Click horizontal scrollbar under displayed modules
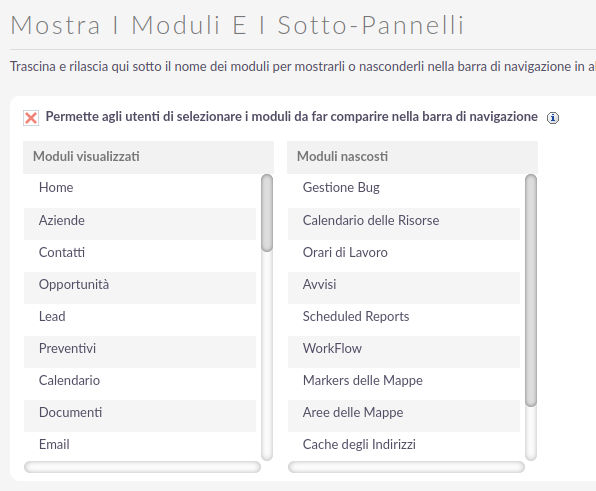The height and width of the screenshot is (491, 596). pos(142,467)
